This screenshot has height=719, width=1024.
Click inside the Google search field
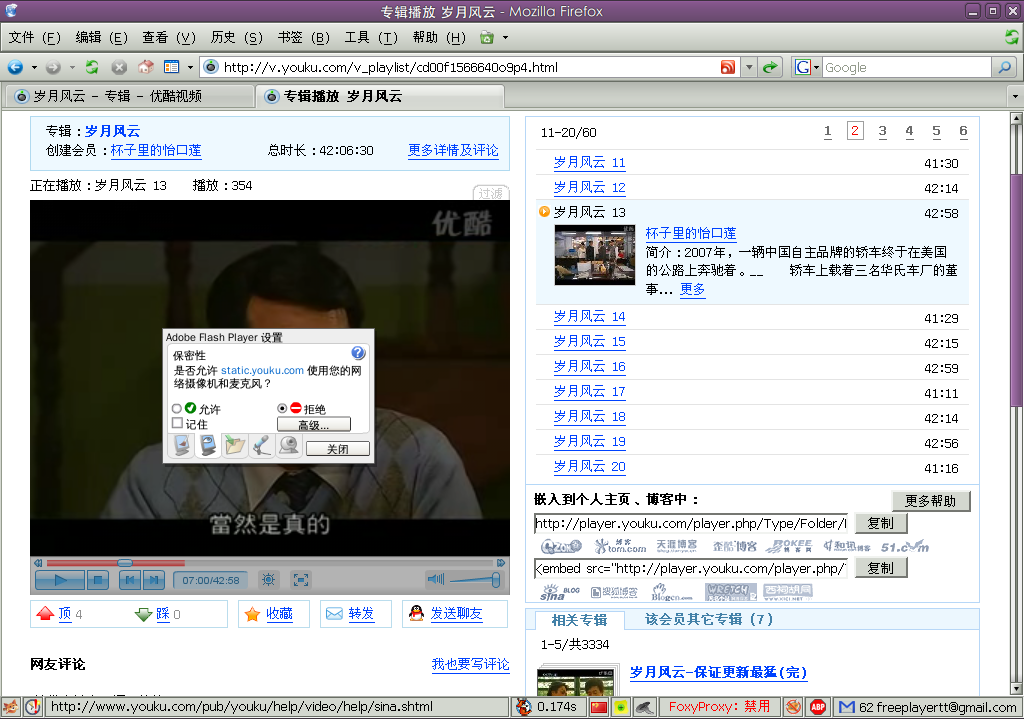tap(906, 67)
